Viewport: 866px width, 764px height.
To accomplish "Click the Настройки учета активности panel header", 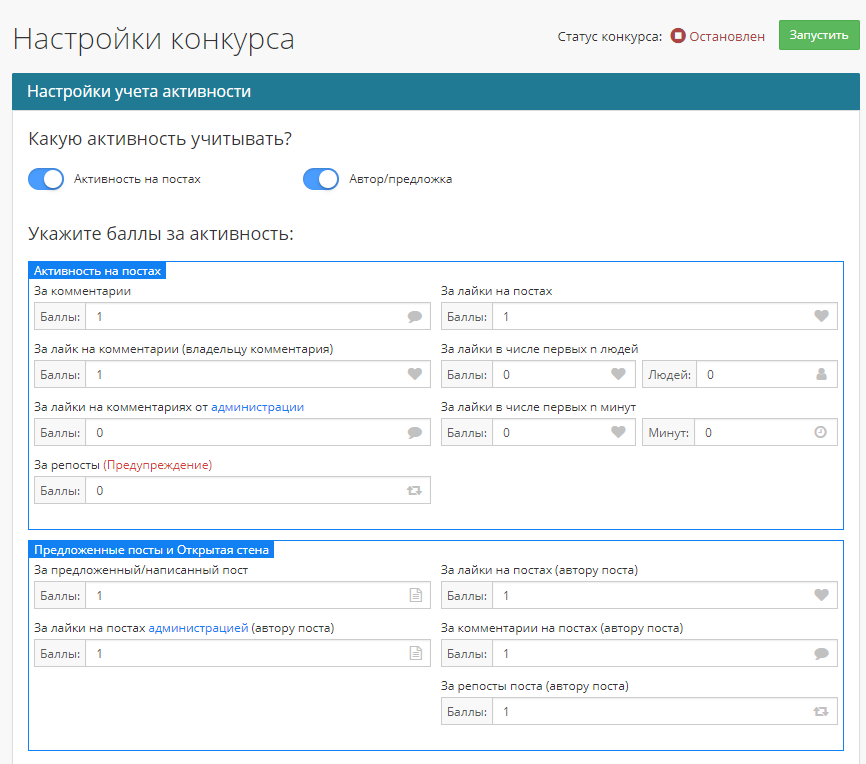I will (x=436, y=92).
